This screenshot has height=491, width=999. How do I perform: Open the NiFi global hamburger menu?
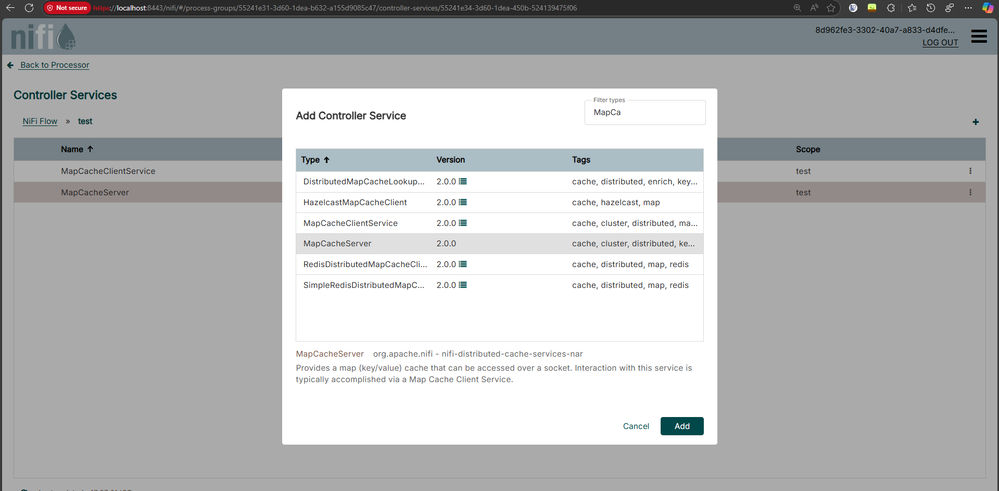point(979,37)
